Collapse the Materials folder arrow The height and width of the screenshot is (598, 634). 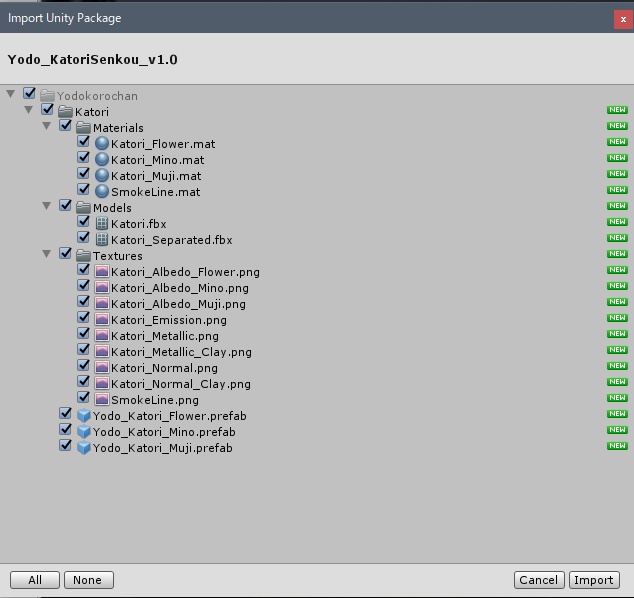46,126
